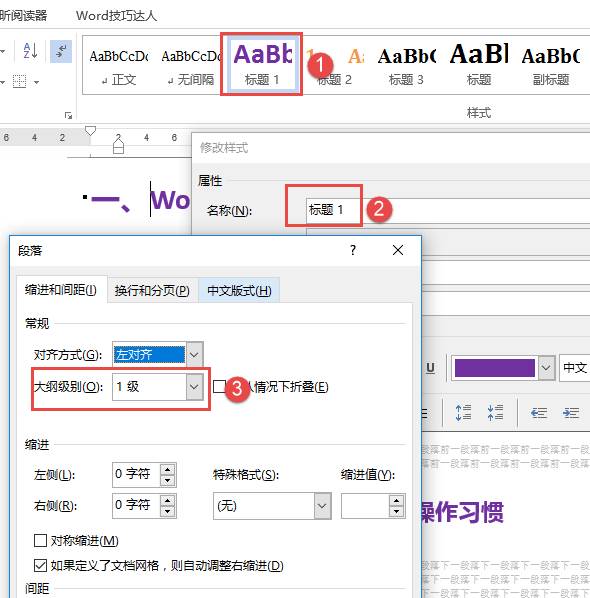The image size is (590, 598).
Task: Open the paragraph settings launcher icon
Action: tap(69, 115)
